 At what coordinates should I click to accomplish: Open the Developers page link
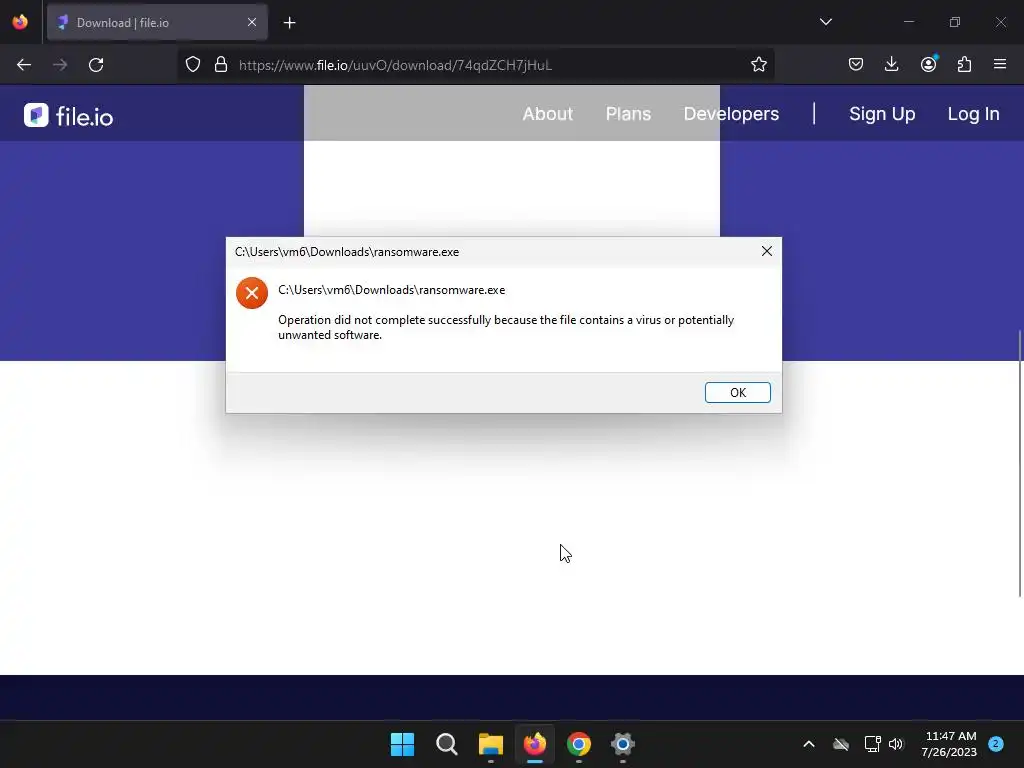point(731,114)
